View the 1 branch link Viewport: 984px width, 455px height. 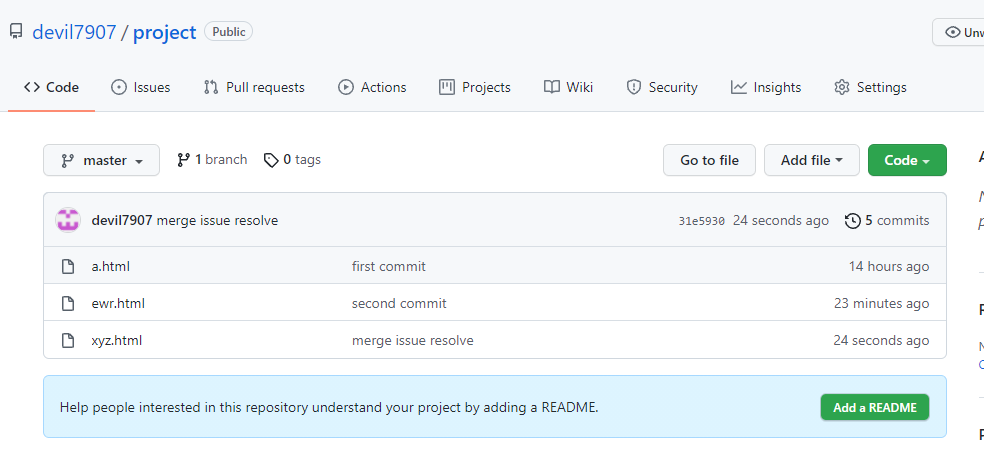[212, 160]
